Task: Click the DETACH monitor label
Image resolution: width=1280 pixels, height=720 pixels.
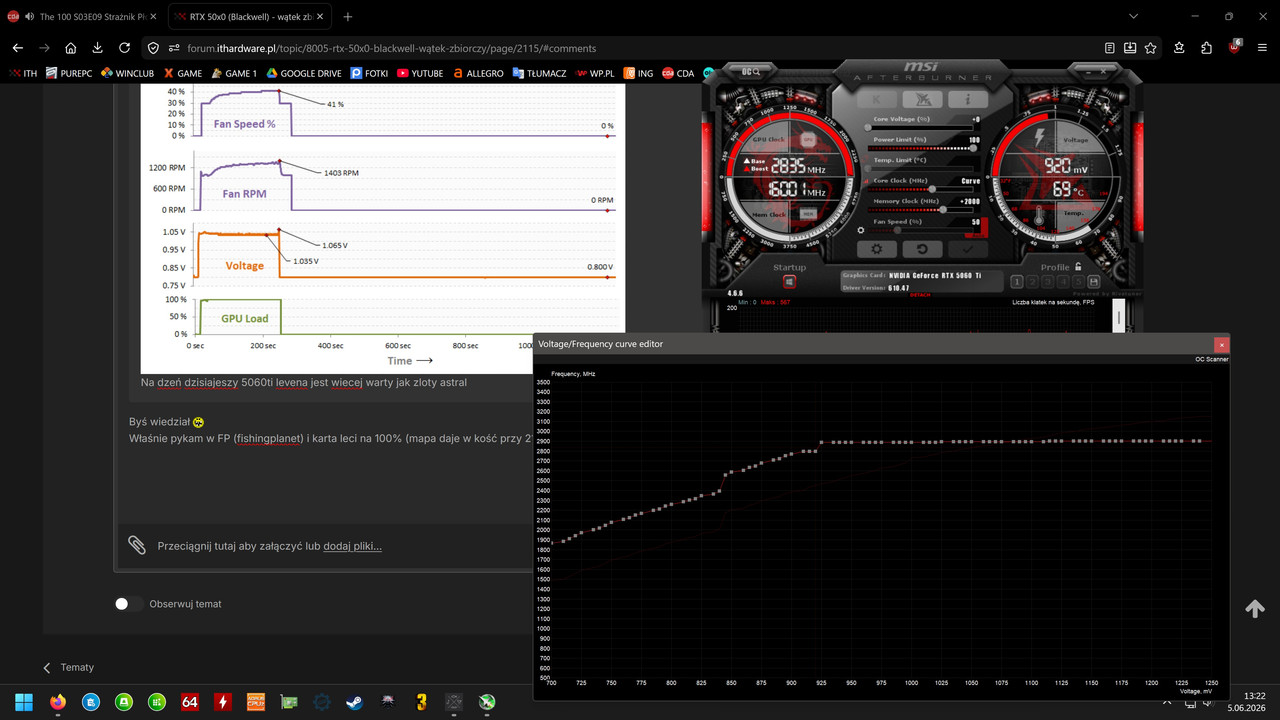Action: coord(919,295)
